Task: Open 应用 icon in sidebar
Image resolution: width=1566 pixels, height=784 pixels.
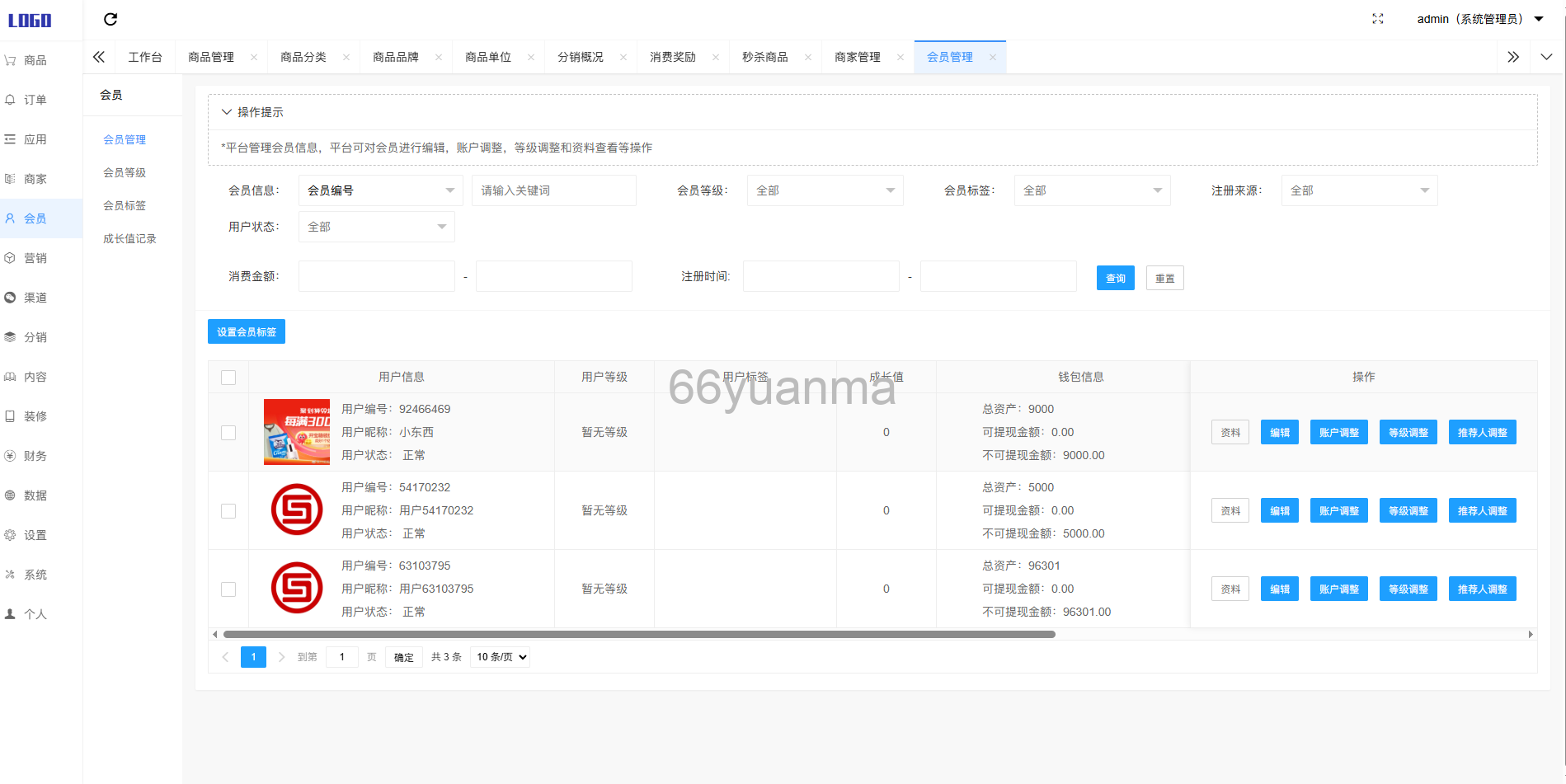Action: pos(10,139)
